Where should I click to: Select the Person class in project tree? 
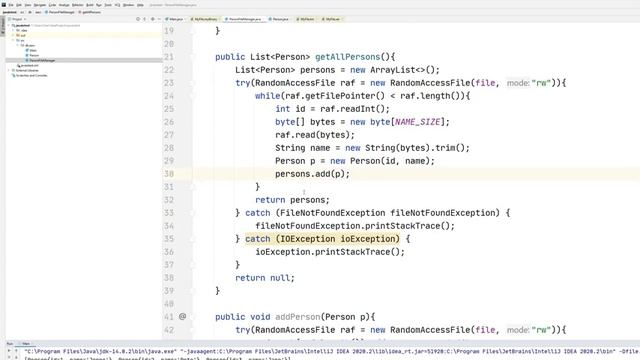[x=34, y=55]
